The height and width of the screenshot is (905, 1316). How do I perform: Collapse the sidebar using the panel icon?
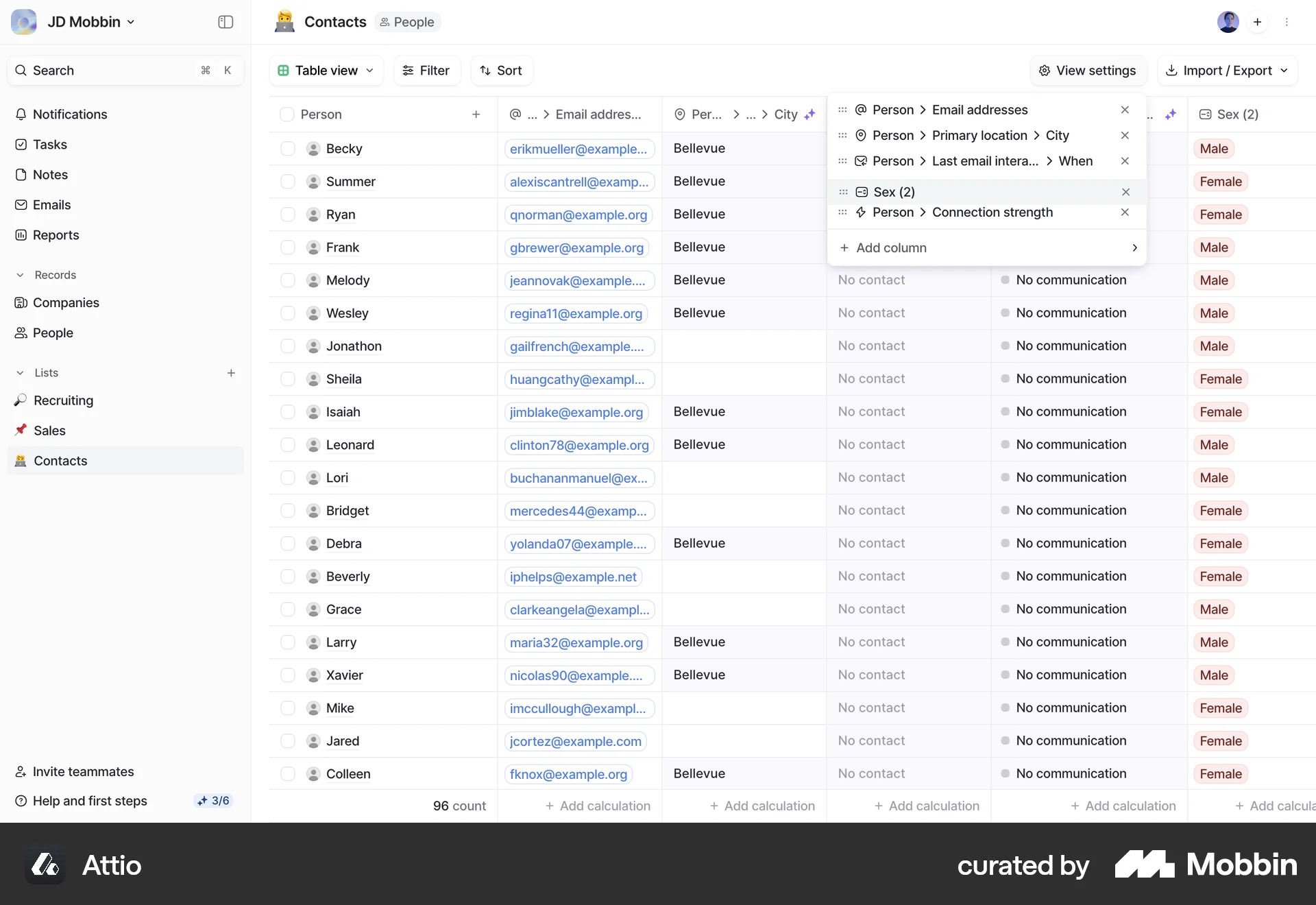coord(225,22)
